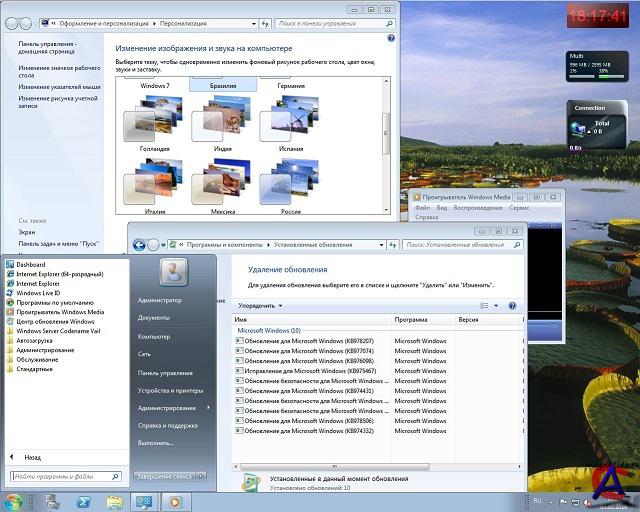Click horizontal scrollbar in updates list

(x=335, y=466)
